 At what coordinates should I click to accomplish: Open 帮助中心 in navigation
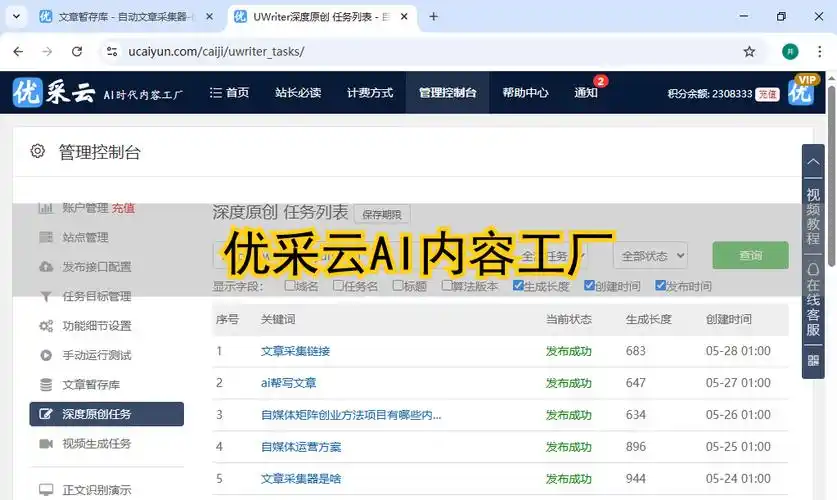[525, 92]
